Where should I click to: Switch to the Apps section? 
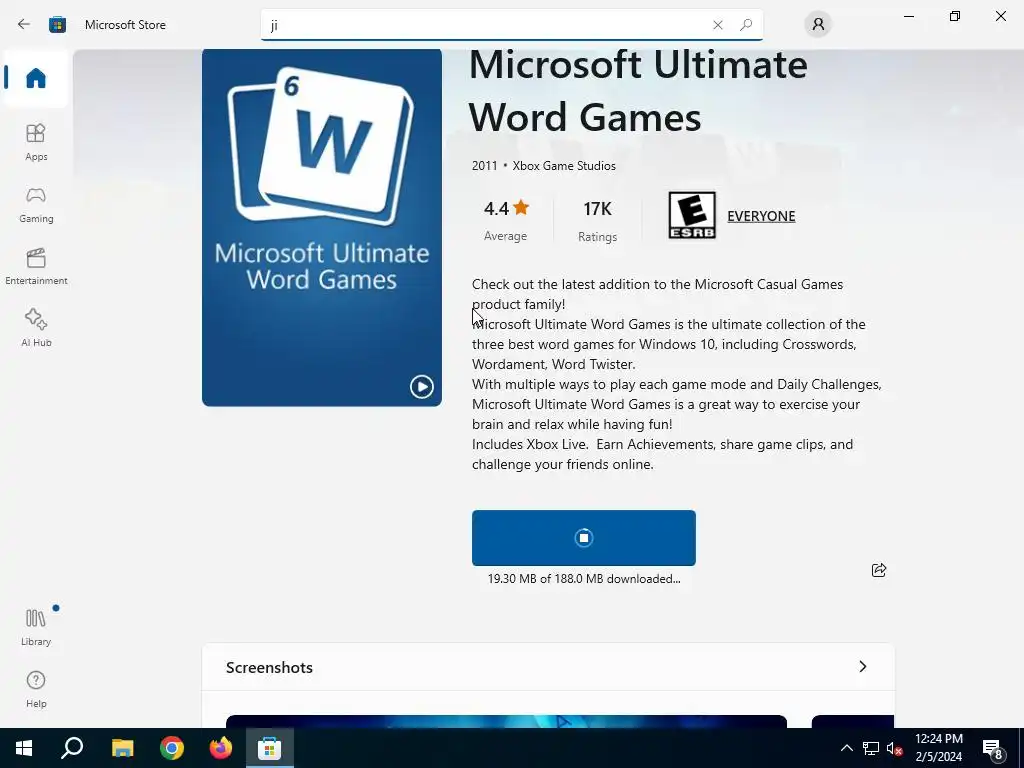pos(36,142)
